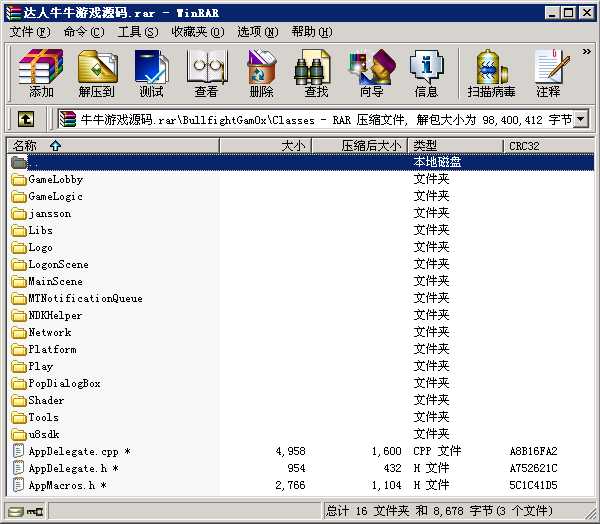Sort by the 压缩后大小 column header
The height and width of the screenshot is (524, 600).
tap(360, 146)
